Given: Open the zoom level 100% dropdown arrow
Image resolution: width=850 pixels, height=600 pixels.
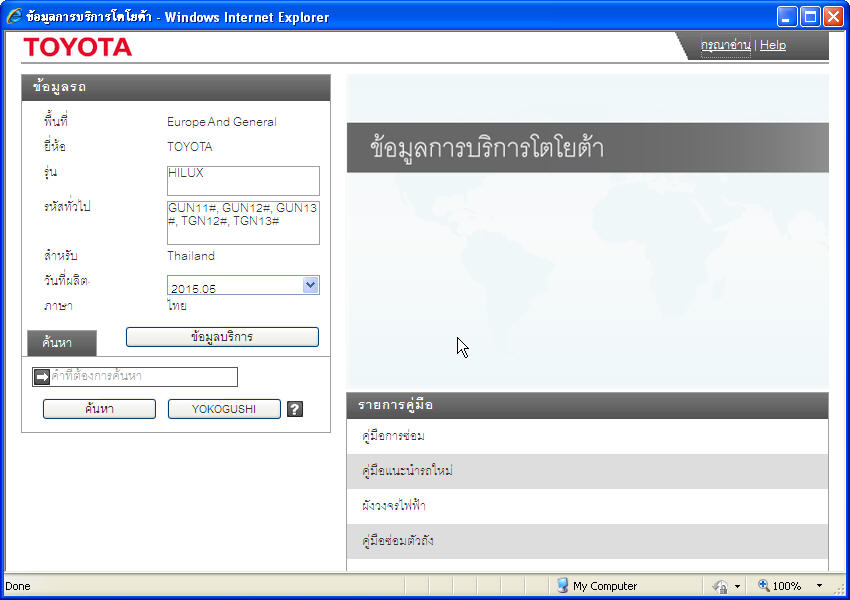Looking at the screenshot, I should [819, 586].
